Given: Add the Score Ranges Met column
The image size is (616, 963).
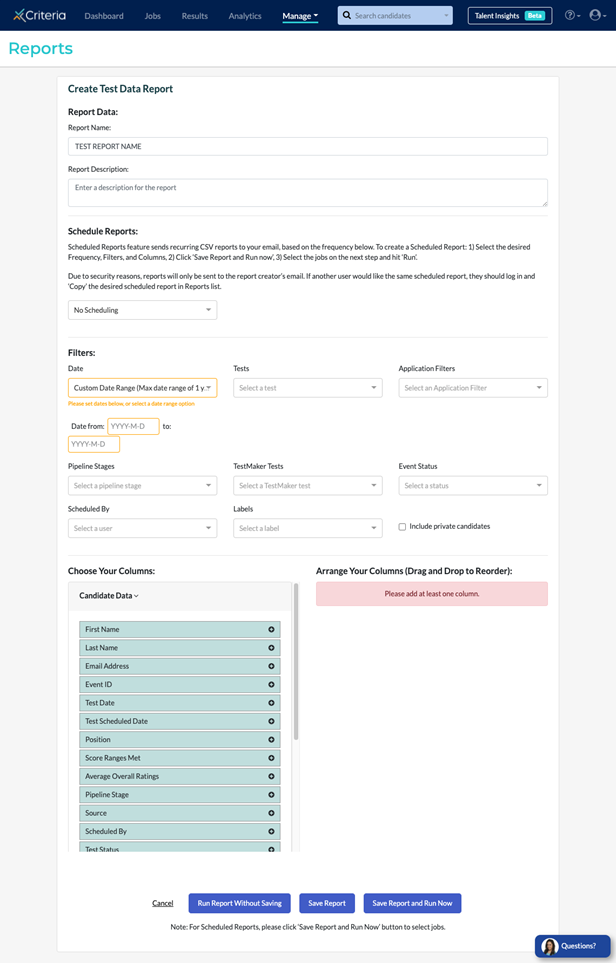Looking at the screenshot, I should point(271,758).
